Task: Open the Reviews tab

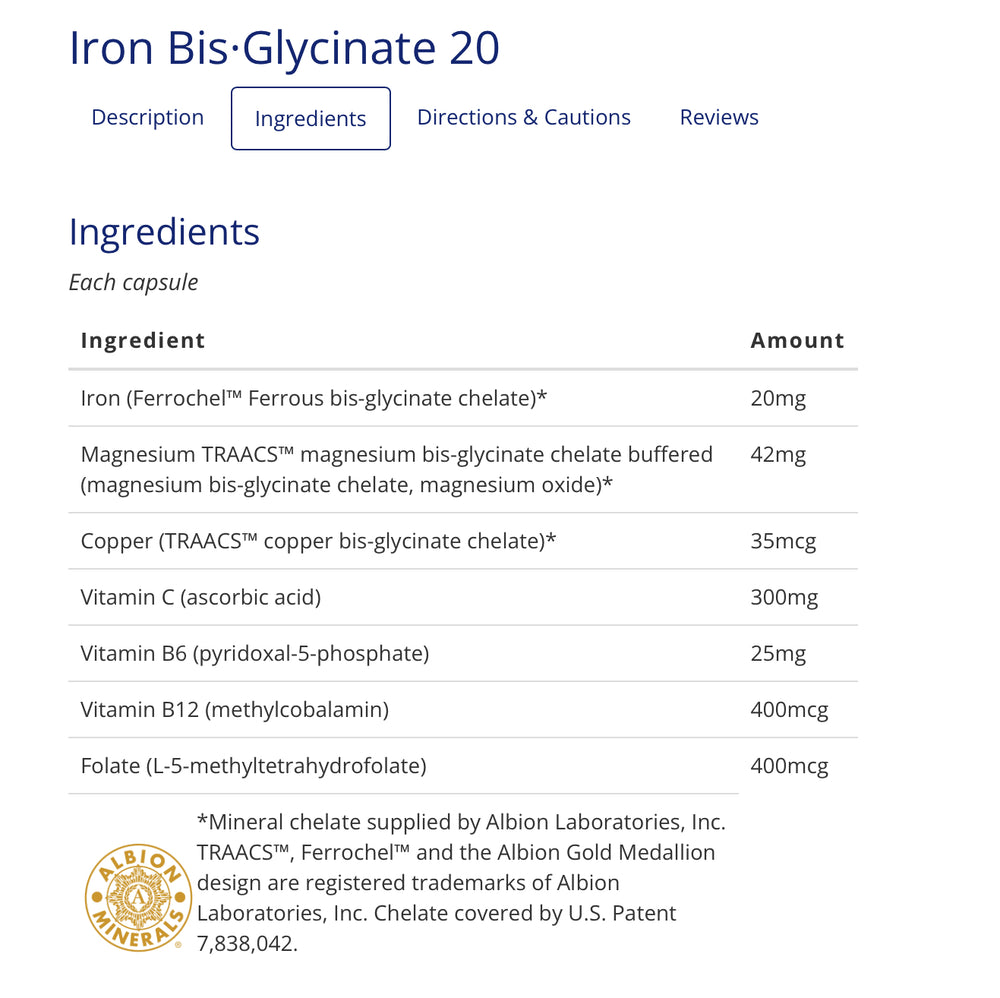Action: click(x=719, y=117)
